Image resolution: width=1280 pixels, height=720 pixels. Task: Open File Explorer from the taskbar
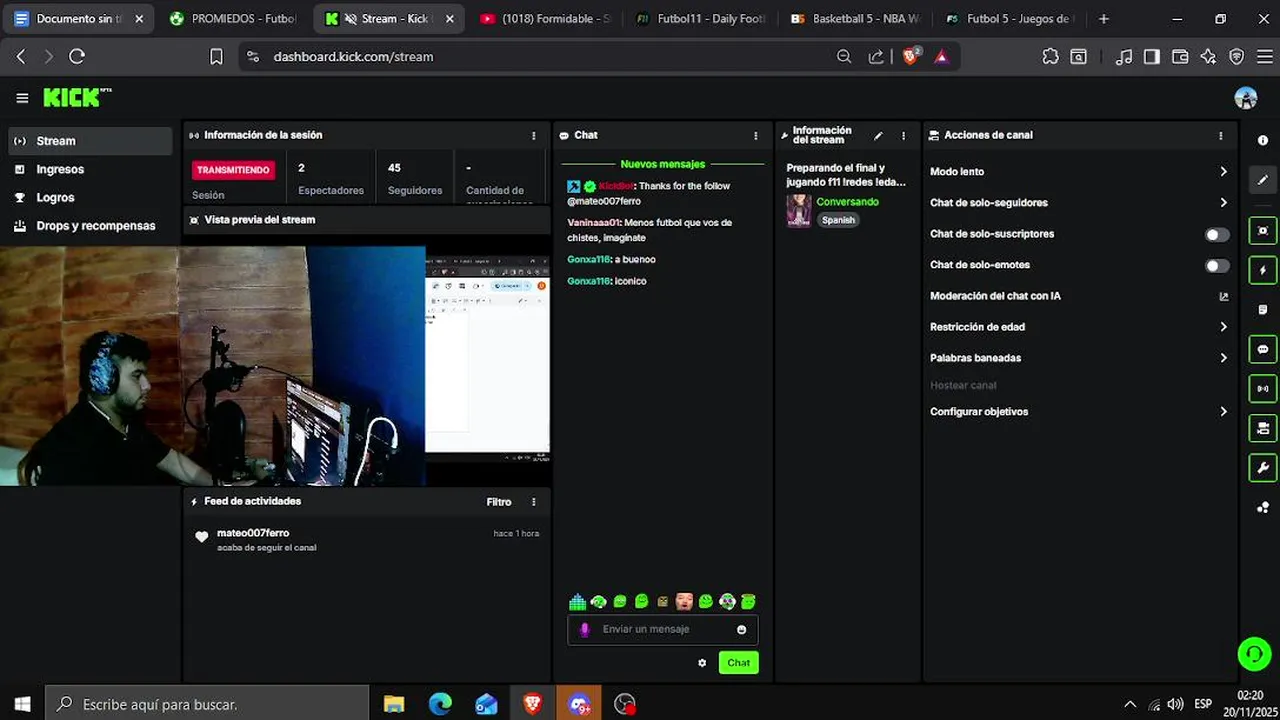[x=393, y=704]
